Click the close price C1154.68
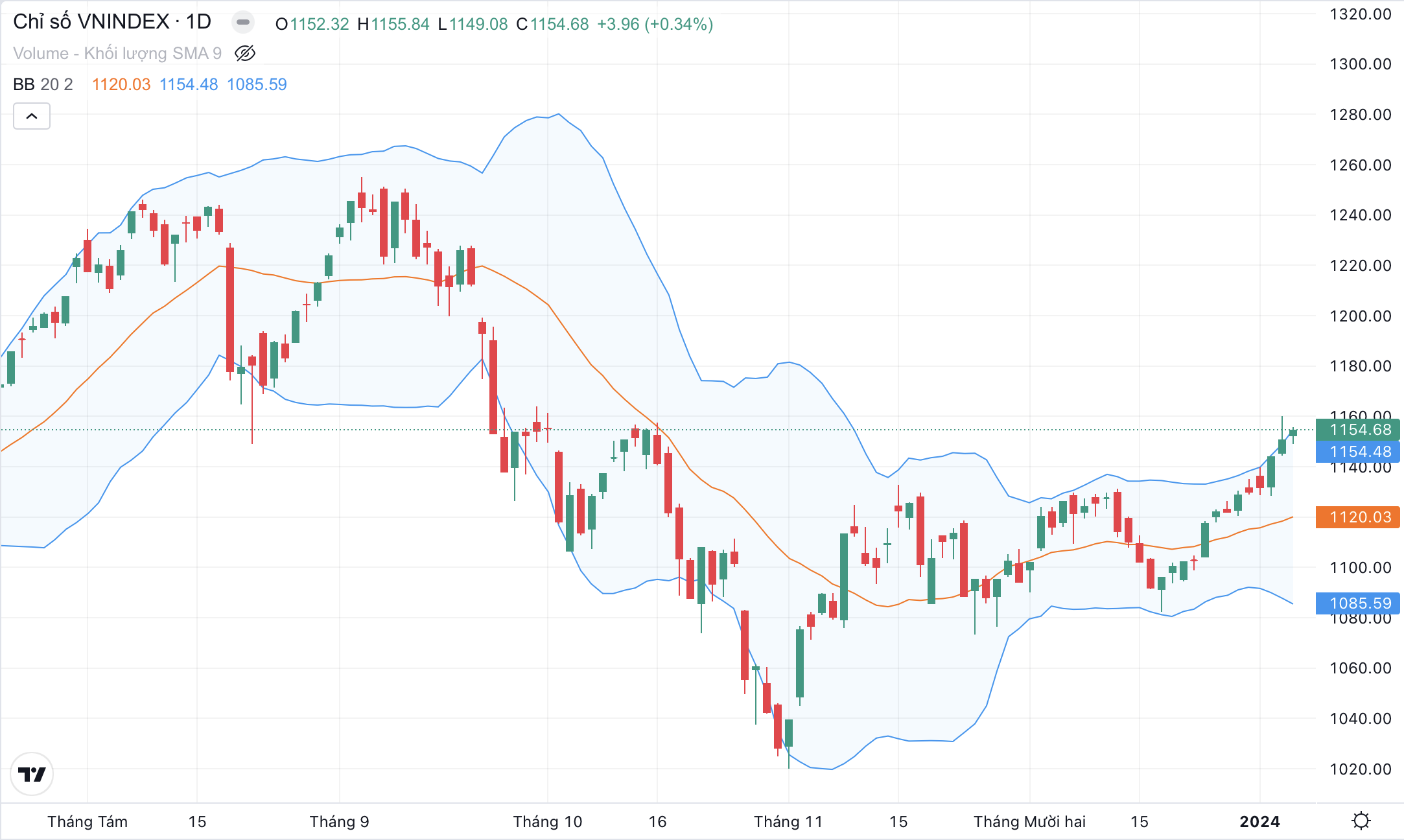The width and height of the screenshot is (1404, 840). coord(552,24)
